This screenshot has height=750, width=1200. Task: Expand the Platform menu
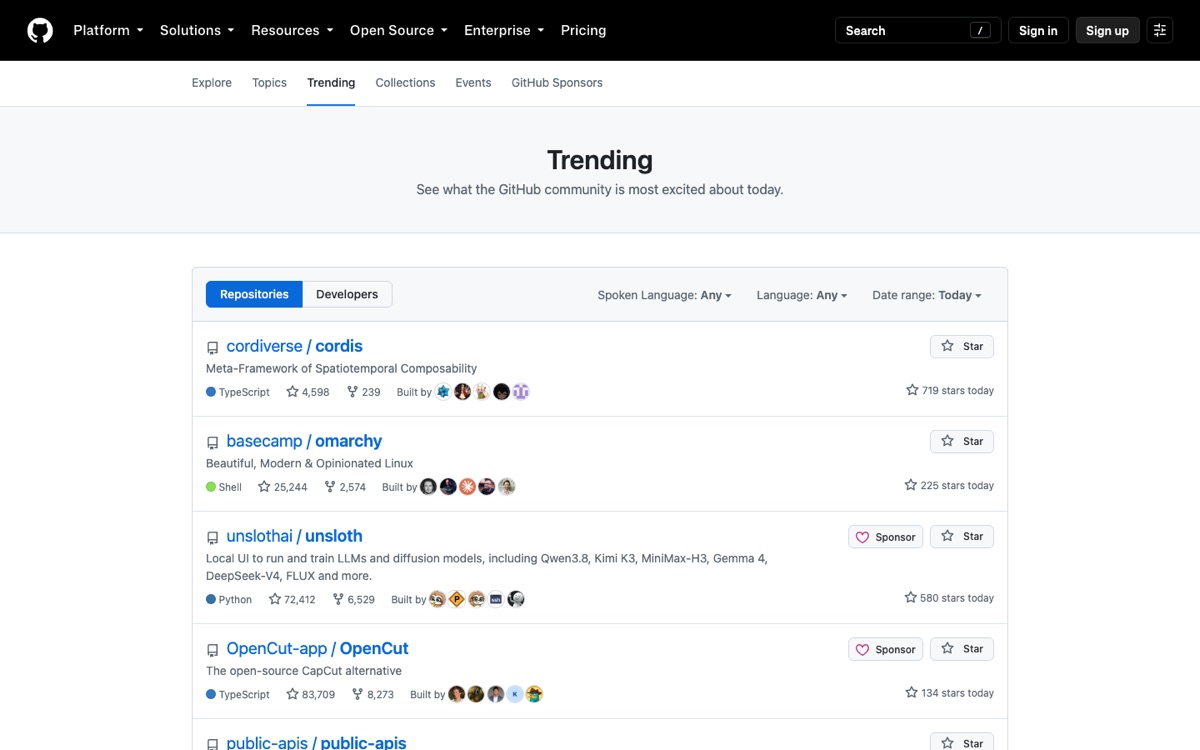click(108, 30)
